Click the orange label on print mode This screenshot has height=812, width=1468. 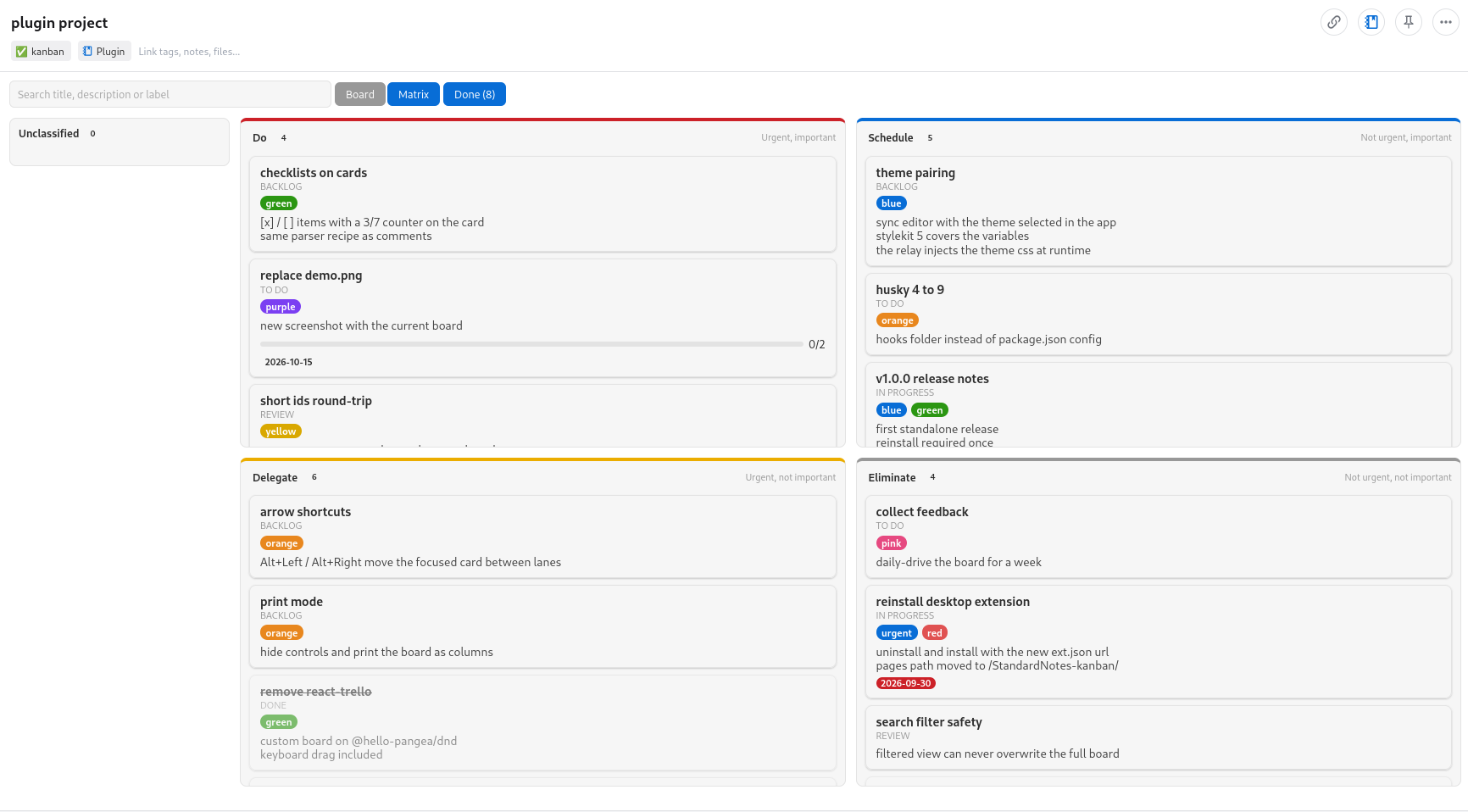click(x=281, y=633)
